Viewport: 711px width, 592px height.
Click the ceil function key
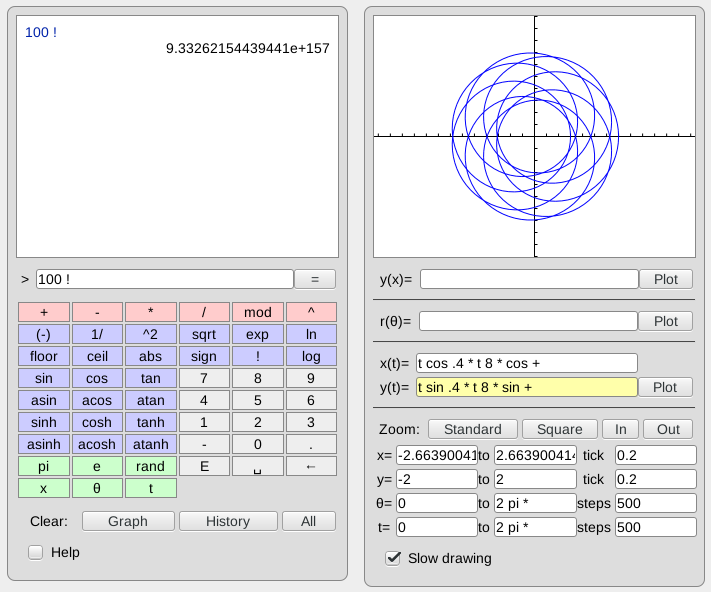click(97, 356)
